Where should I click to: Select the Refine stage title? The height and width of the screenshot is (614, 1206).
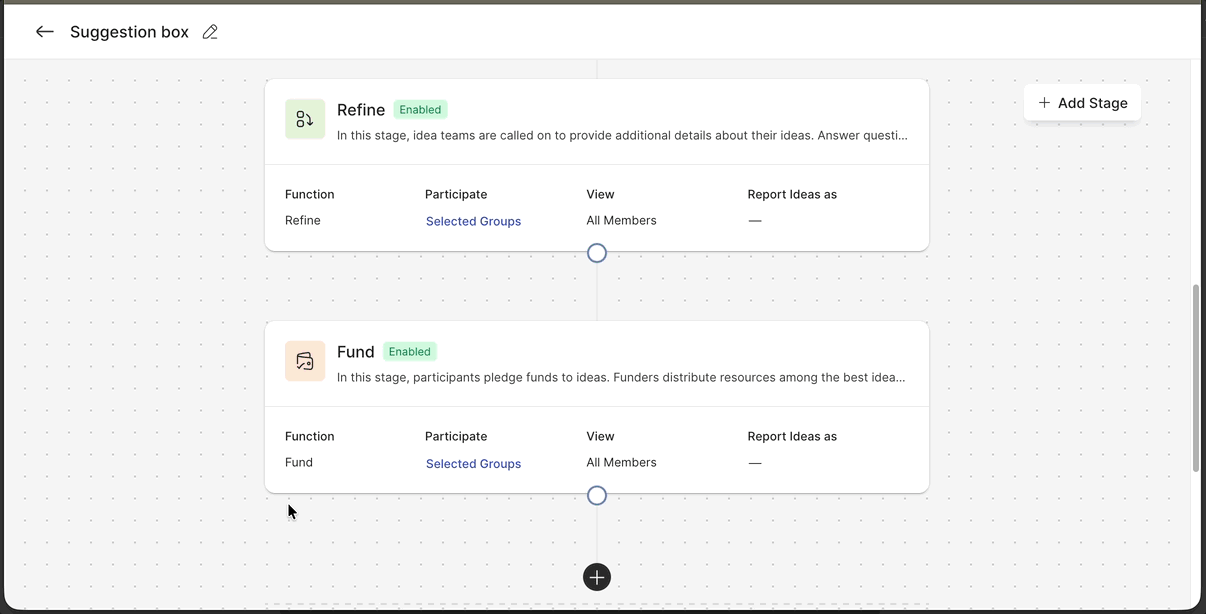point(361,110)
